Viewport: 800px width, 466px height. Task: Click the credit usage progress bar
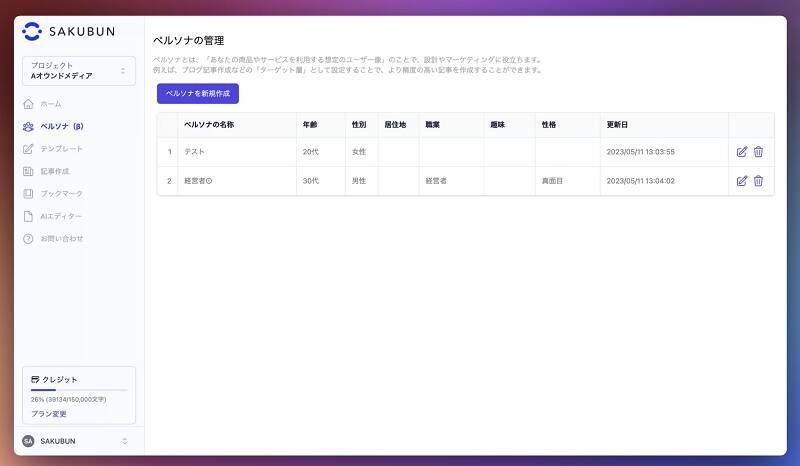click(78, 390)
